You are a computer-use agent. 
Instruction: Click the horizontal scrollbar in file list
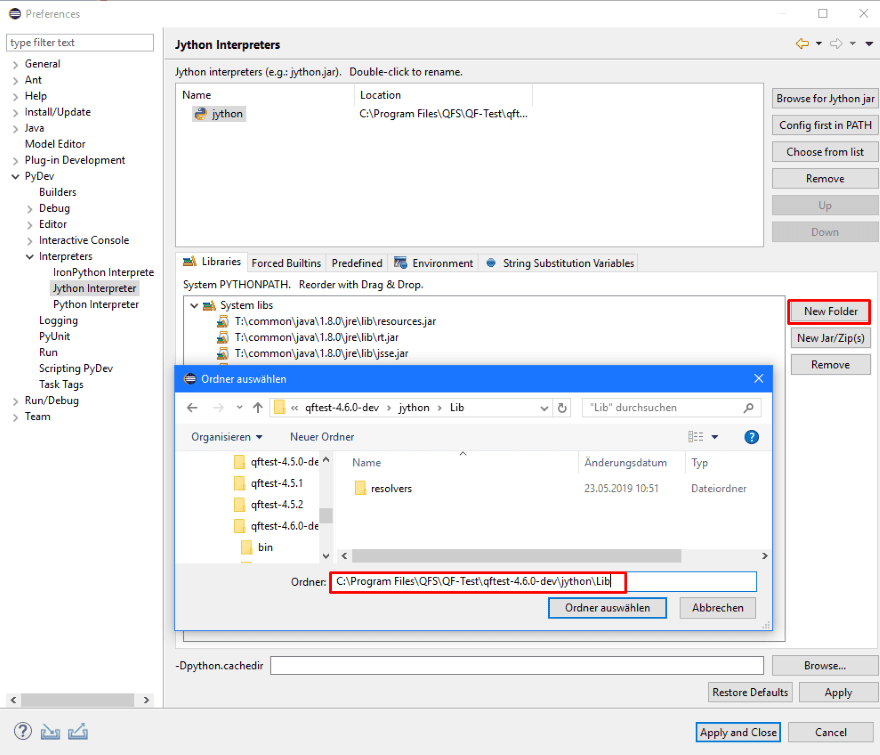(x=515, y=556)
